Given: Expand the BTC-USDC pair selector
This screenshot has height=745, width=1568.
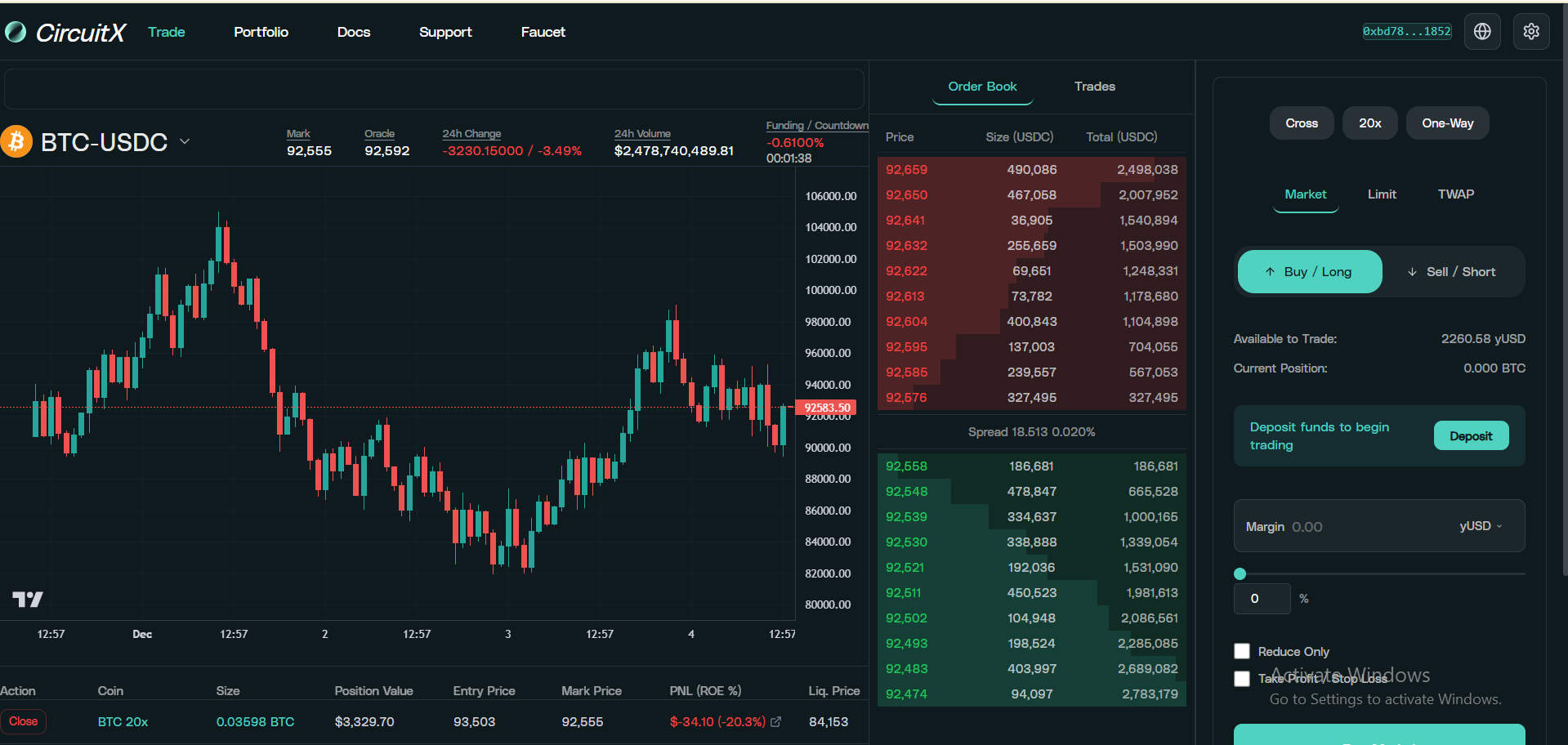Looking at the screenshot, I should point(185,141).
